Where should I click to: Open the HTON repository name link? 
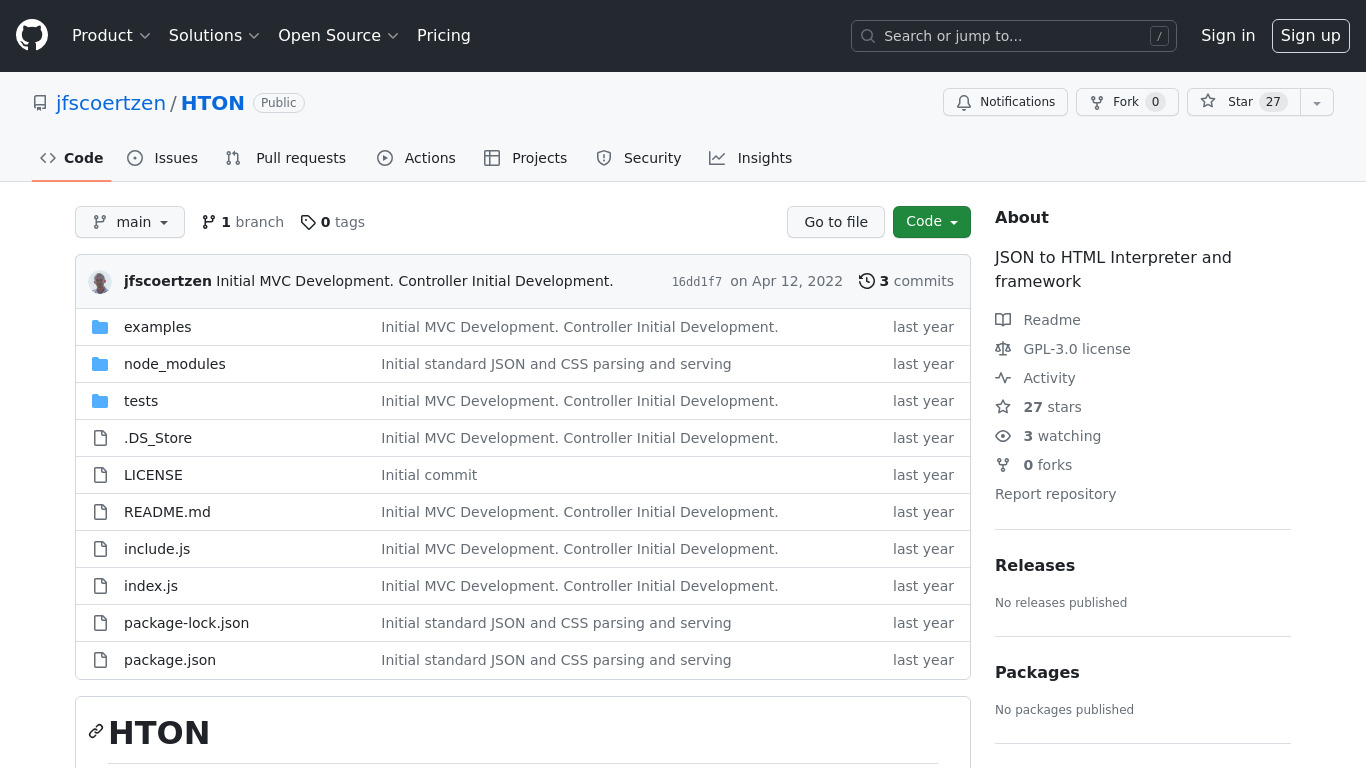click(x=213, y=103)
